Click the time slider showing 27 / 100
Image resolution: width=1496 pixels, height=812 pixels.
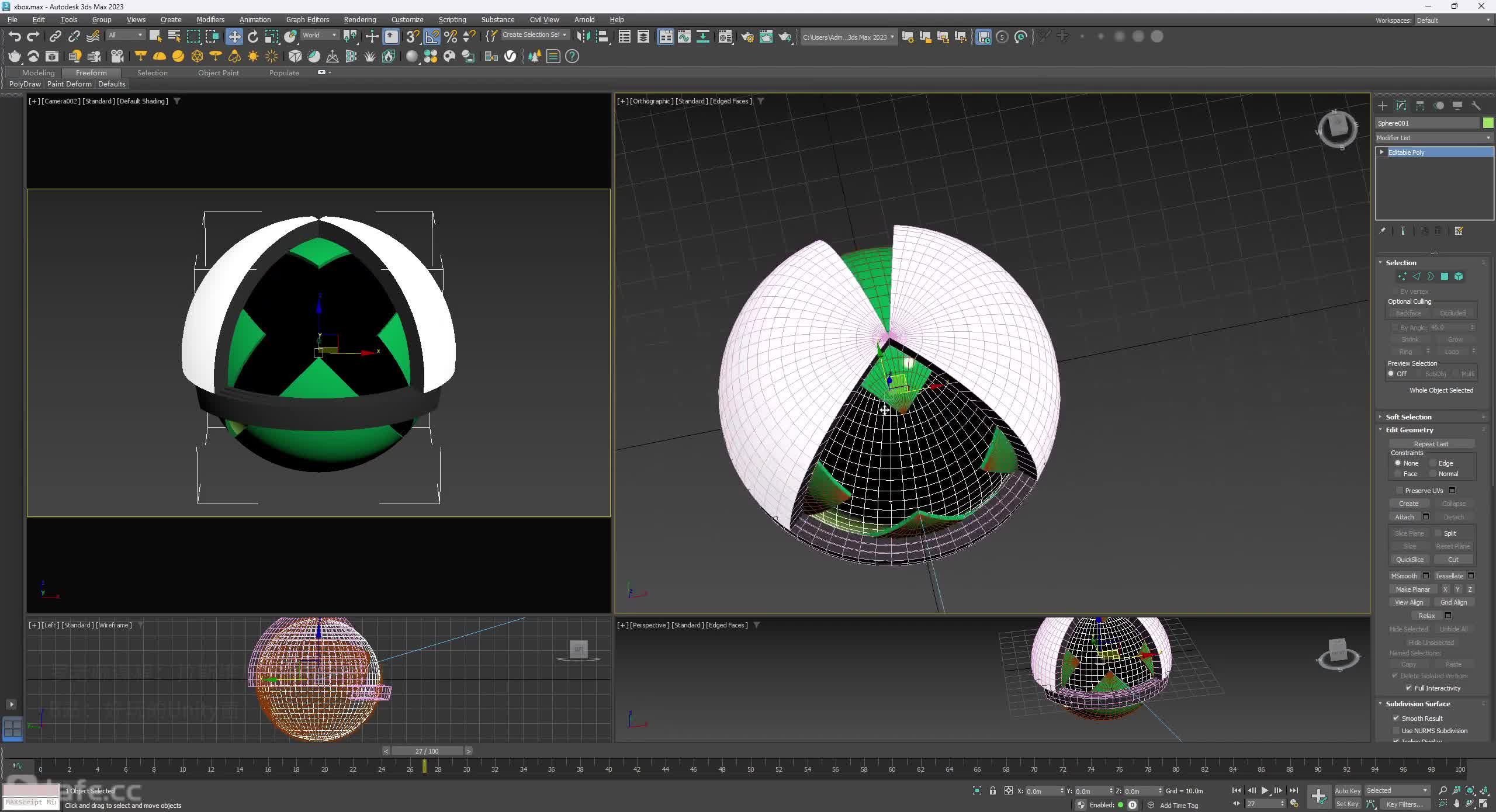[427, 751]
